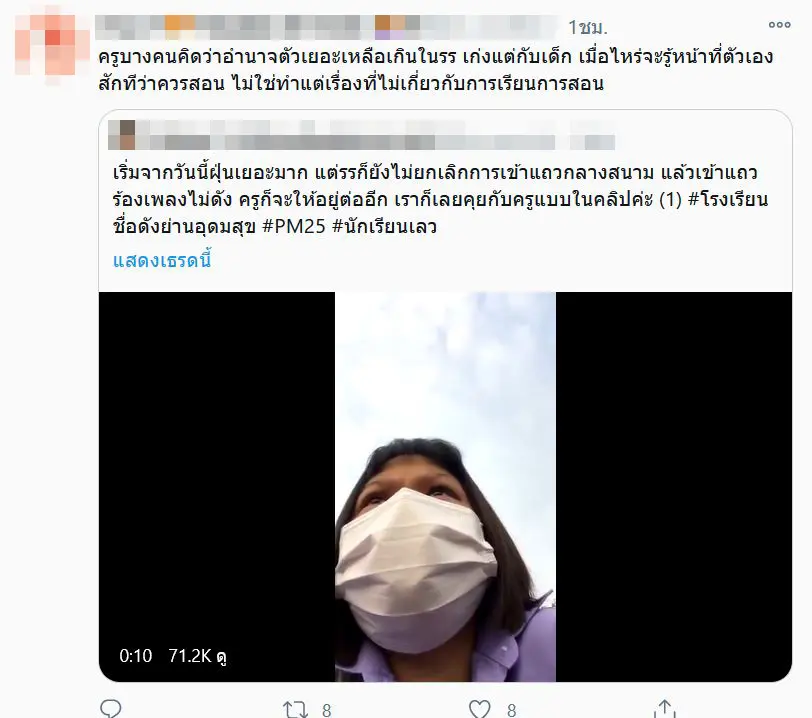Click the 0:10 video duration label
This screenshot has width=812, height=718.
coord(136,656)
